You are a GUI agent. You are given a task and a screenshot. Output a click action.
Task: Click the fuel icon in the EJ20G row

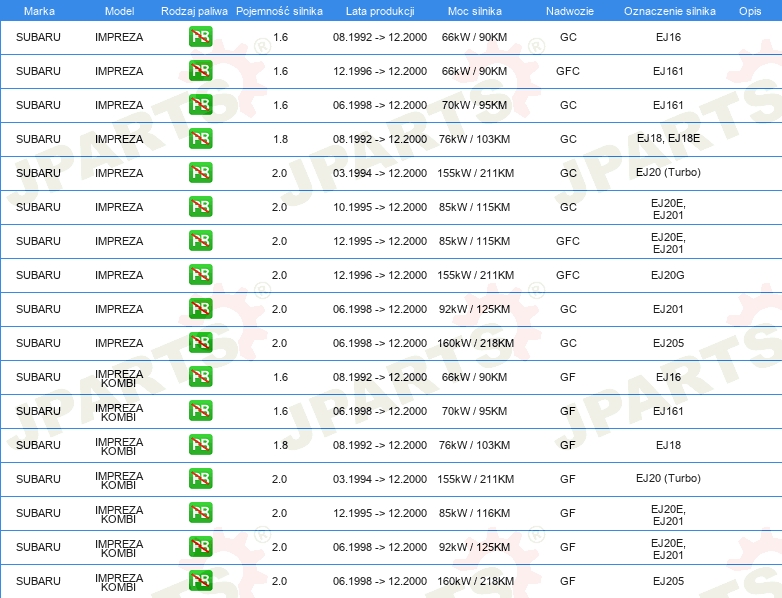[x=200, y=274]
